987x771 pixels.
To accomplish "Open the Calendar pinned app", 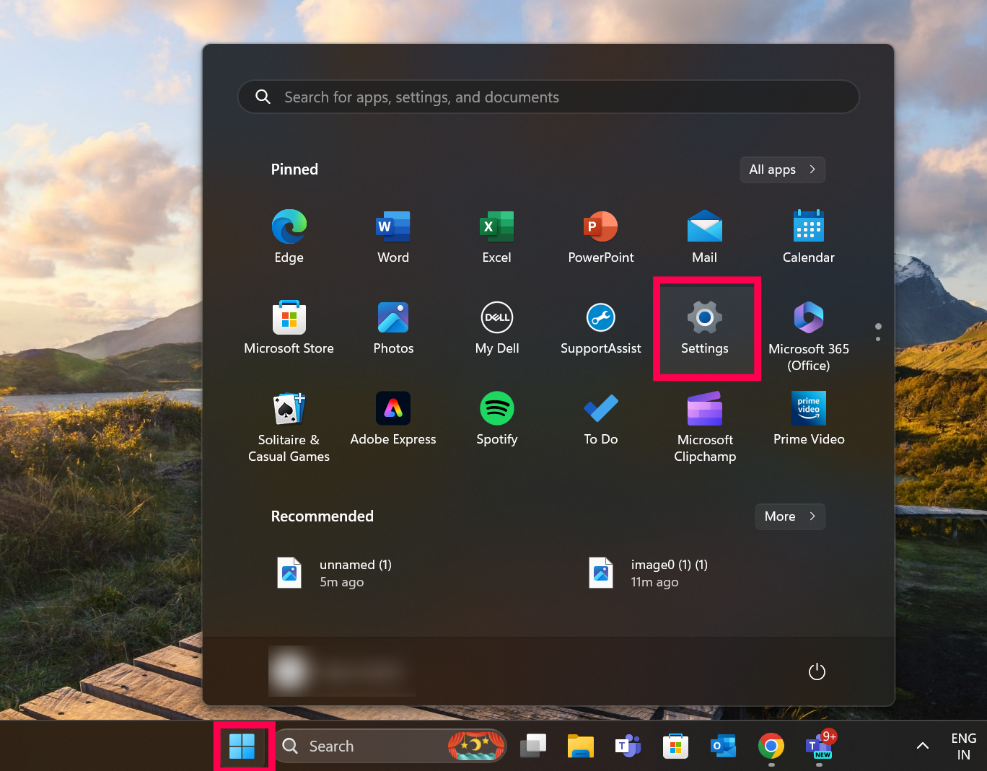I will click(808, 237).
